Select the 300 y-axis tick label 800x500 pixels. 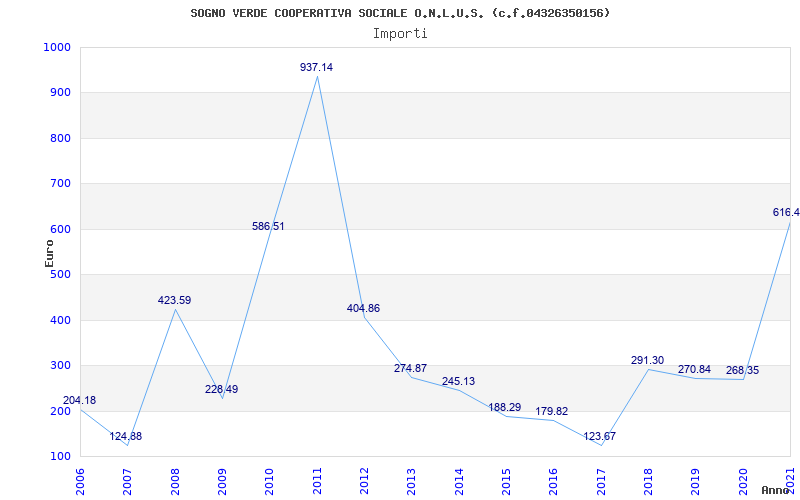coord(60,366)
